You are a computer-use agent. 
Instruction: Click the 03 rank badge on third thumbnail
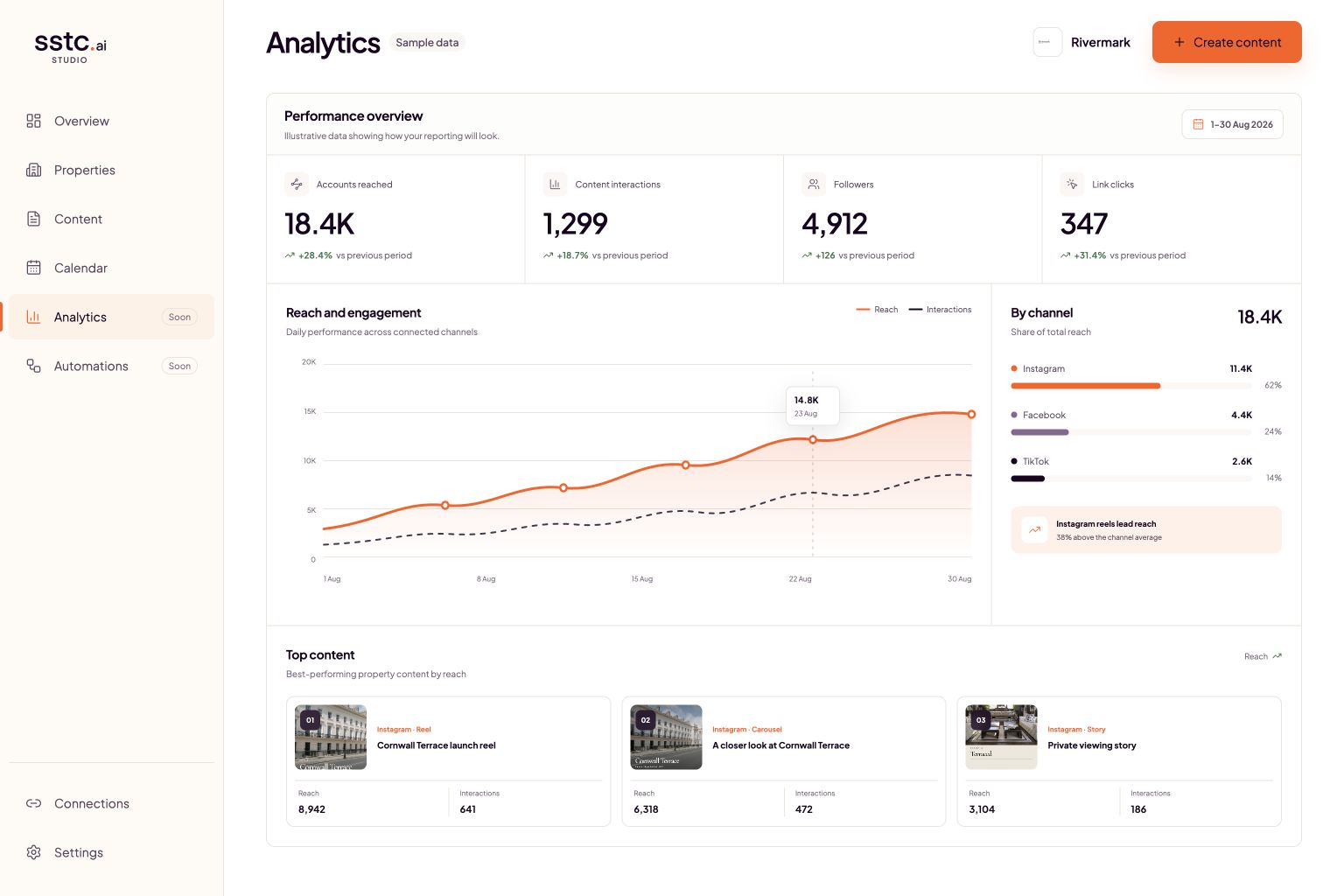pyautogui.click(x=981, y=720)
